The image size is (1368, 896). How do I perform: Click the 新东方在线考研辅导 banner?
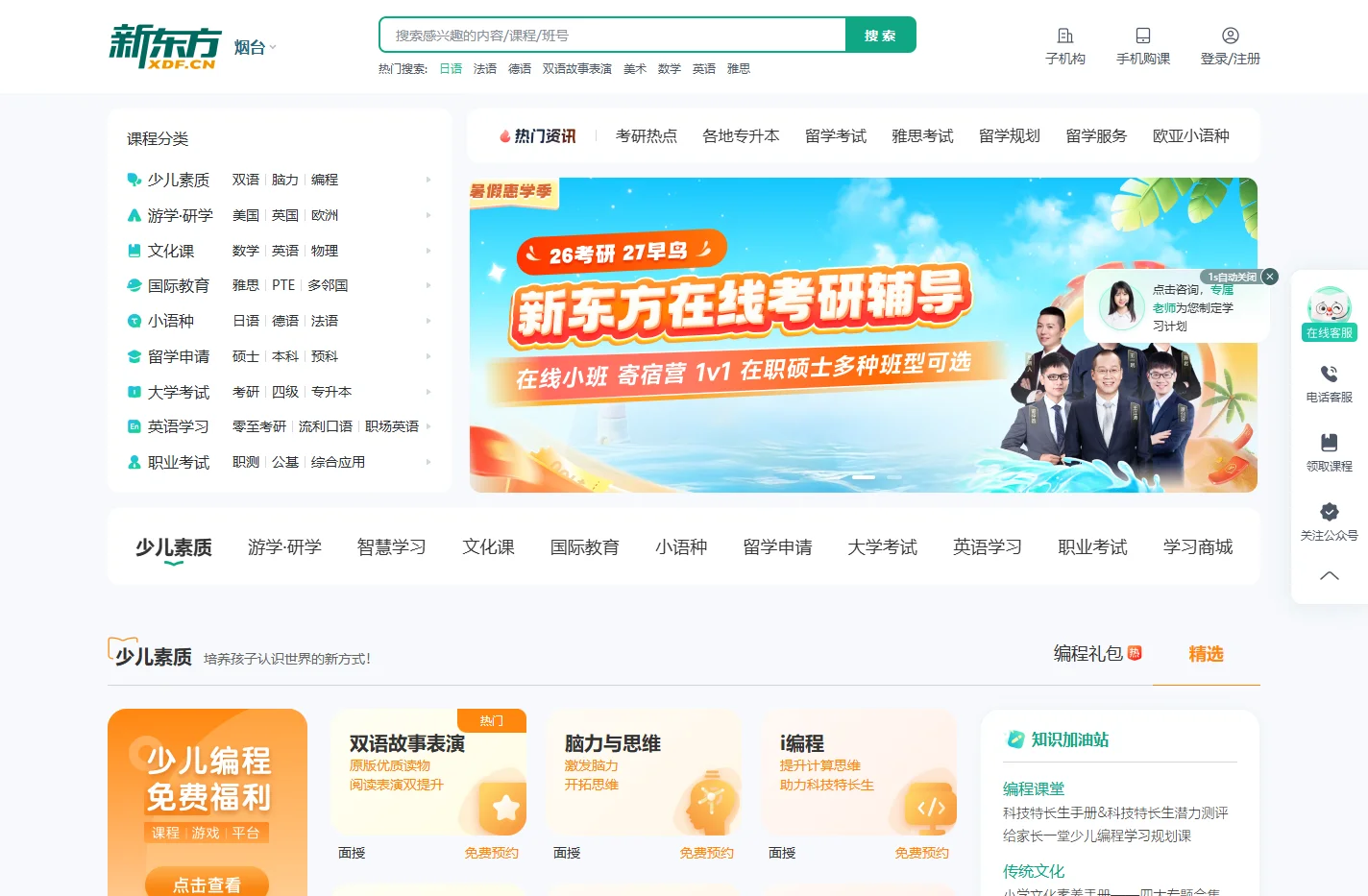(x=863, y=335)
